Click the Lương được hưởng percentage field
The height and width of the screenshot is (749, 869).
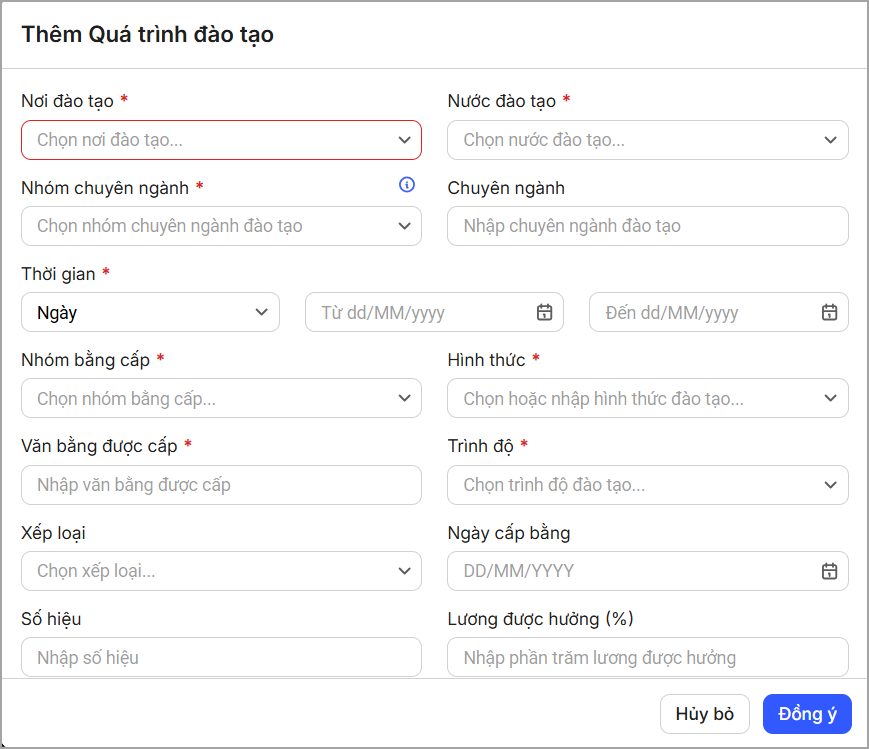click(x=647, y=657)
